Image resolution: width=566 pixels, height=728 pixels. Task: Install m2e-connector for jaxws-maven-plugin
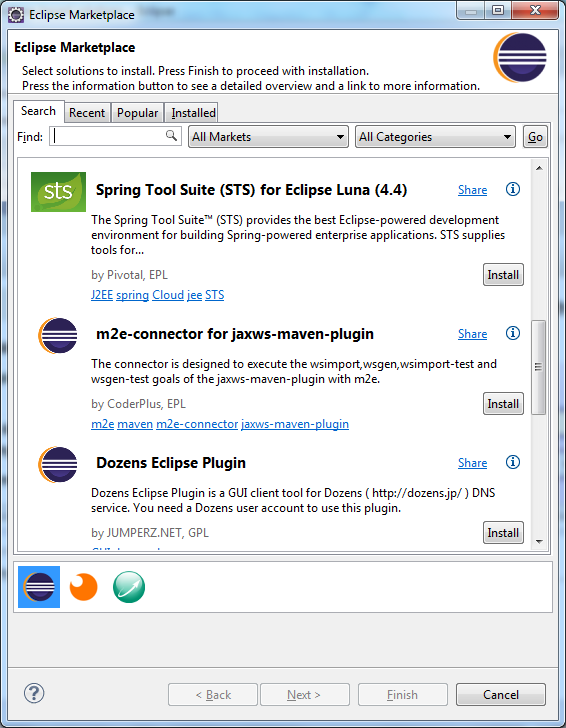(503, 404)
